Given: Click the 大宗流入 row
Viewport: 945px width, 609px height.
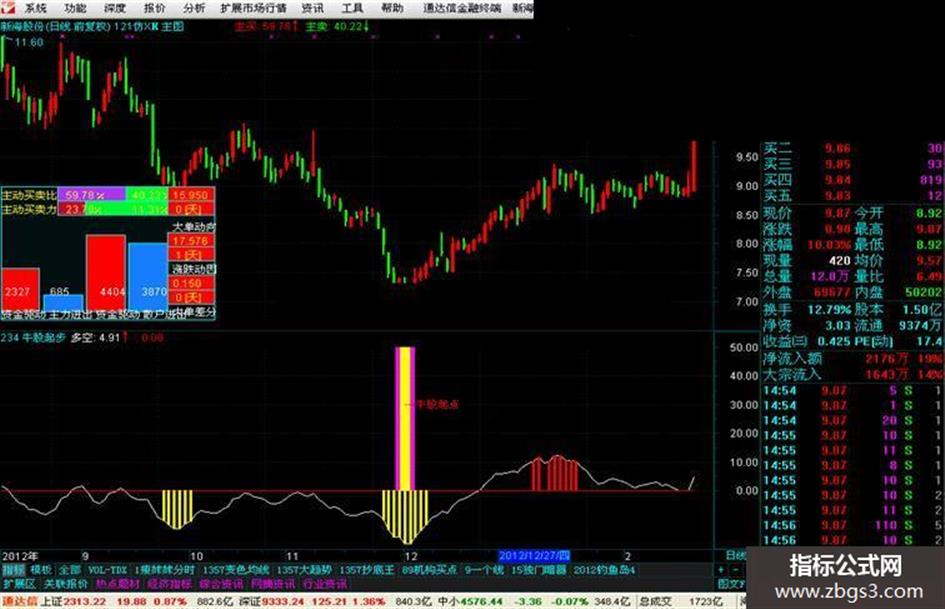Looking at the screenshot, I should click(x=852, y=374).
